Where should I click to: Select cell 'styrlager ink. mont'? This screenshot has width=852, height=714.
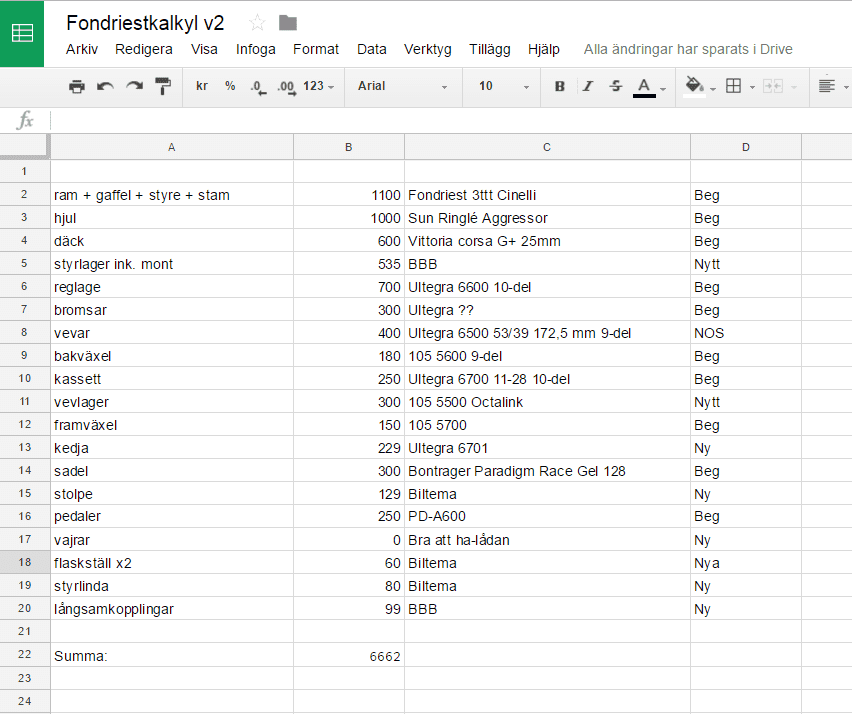coord(172,264)
